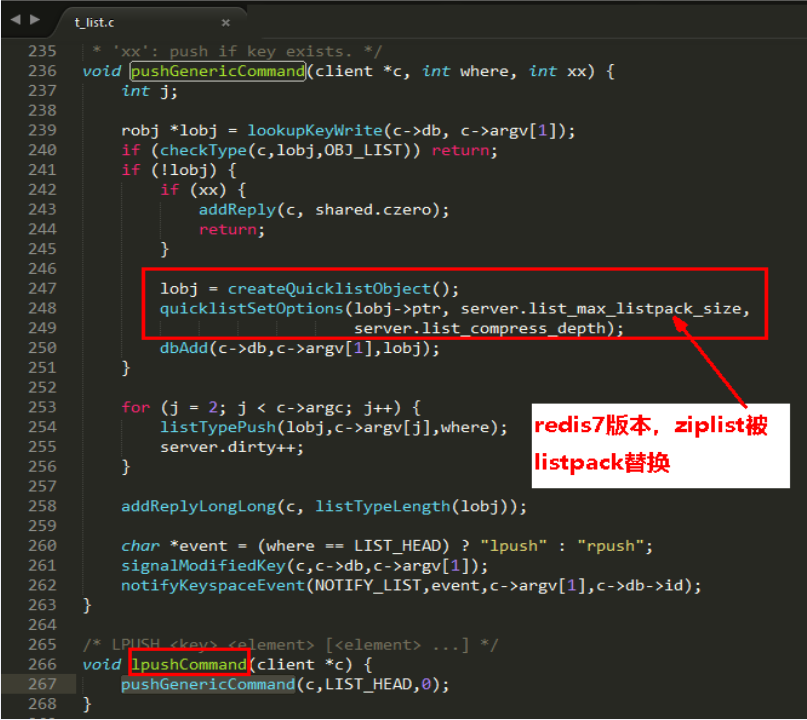Click signalModifiedKey call on line 261

pos(203,566)
